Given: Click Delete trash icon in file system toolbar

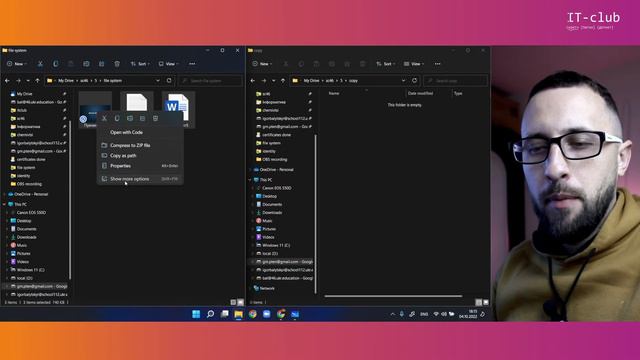Looking at the screenshot, I should point(117,64).
